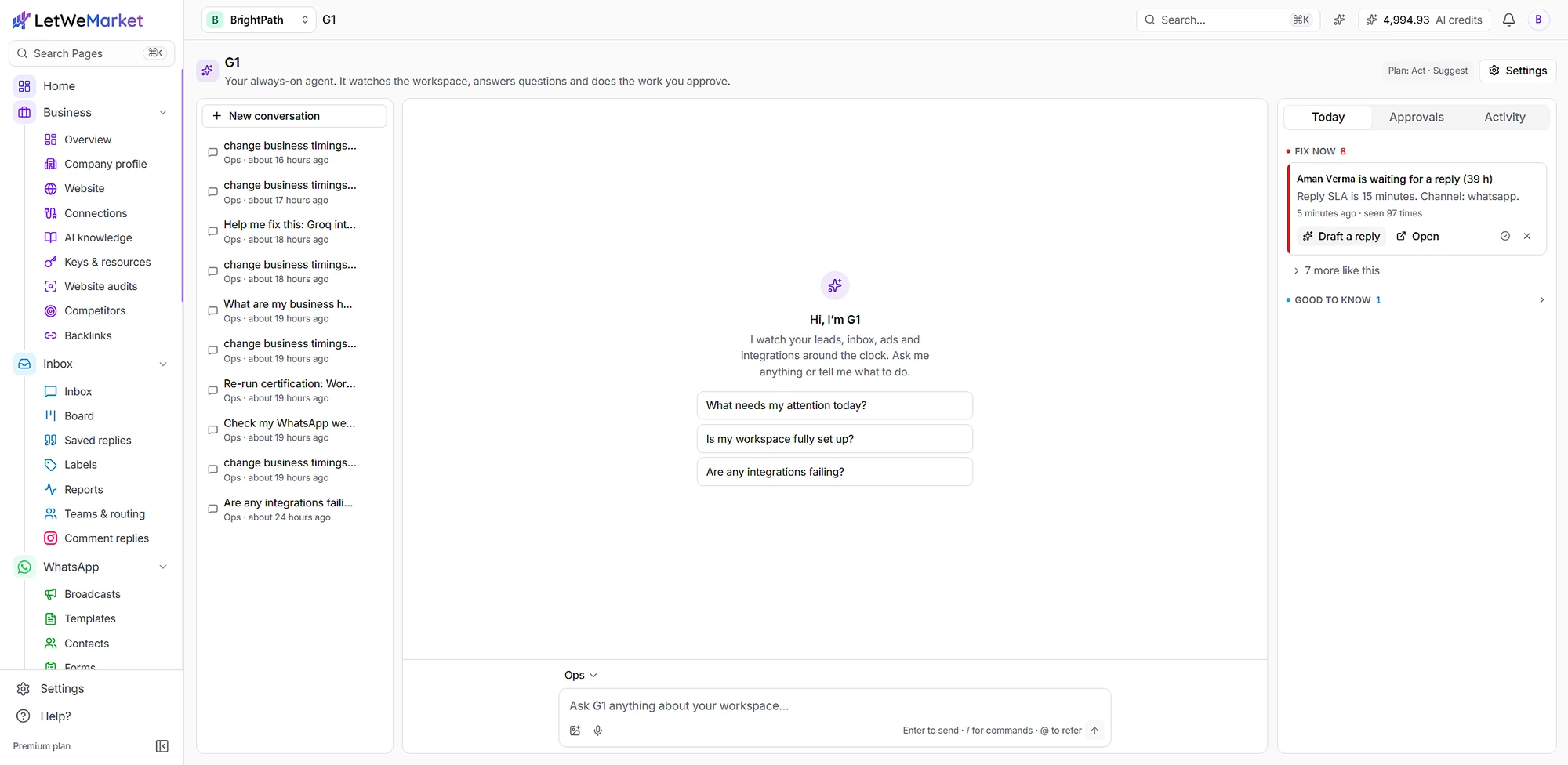Open Connections page

point(96,213)
